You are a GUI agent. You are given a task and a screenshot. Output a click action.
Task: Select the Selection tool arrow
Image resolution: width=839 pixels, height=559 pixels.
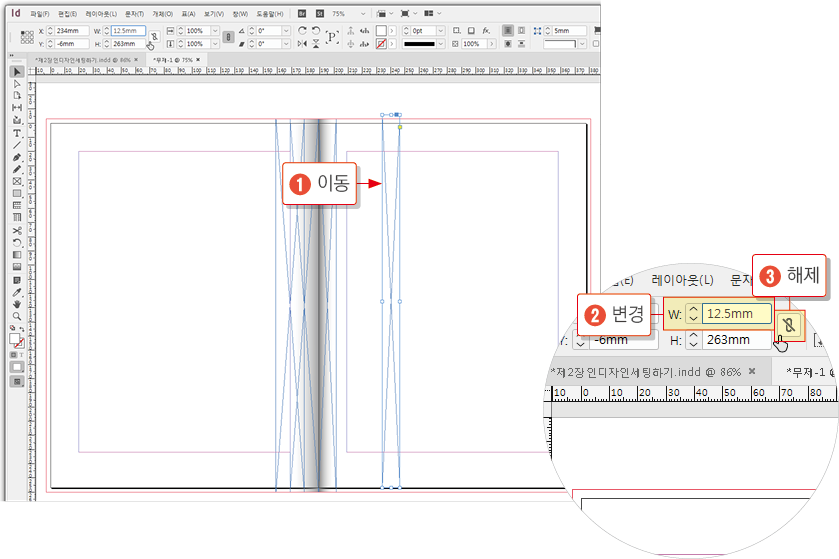coord(17,72)
